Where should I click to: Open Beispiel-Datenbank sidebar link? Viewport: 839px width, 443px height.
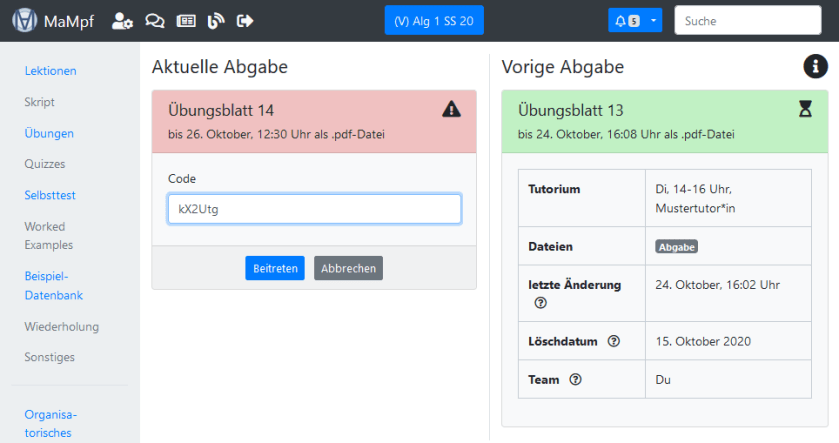(x=53, y=285)
